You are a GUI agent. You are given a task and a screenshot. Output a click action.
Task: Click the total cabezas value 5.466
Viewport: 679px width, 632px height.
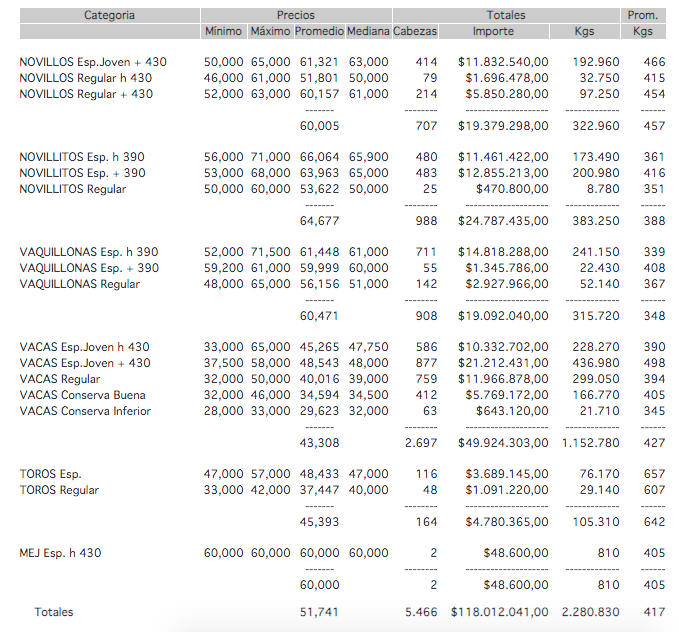pos(421,612)
